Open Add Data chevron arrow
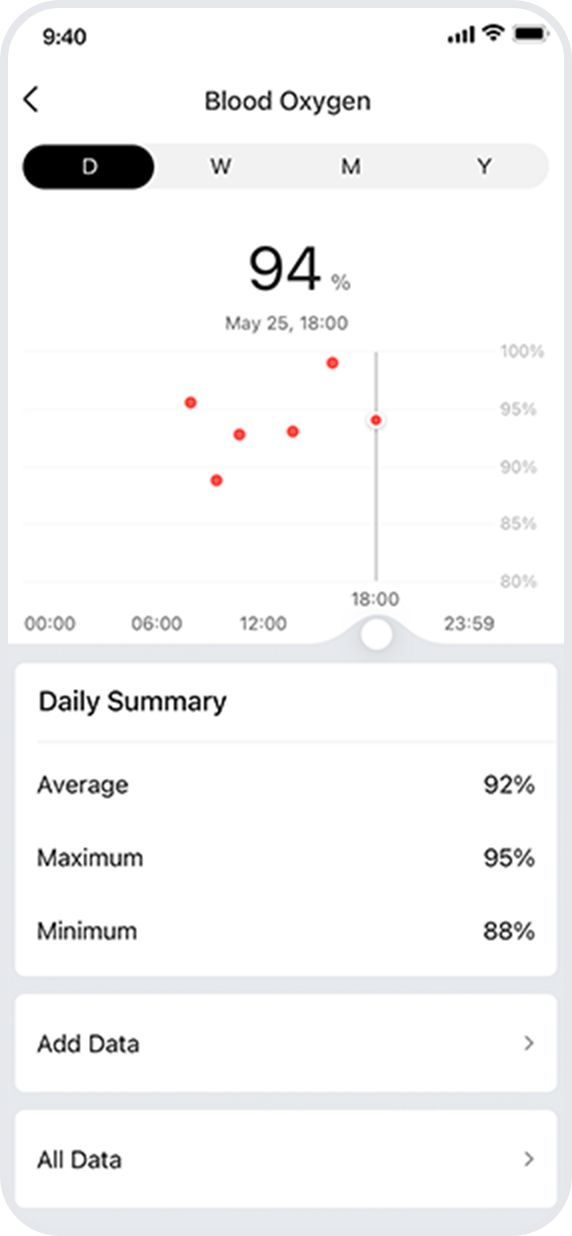 pos(529,1044)
